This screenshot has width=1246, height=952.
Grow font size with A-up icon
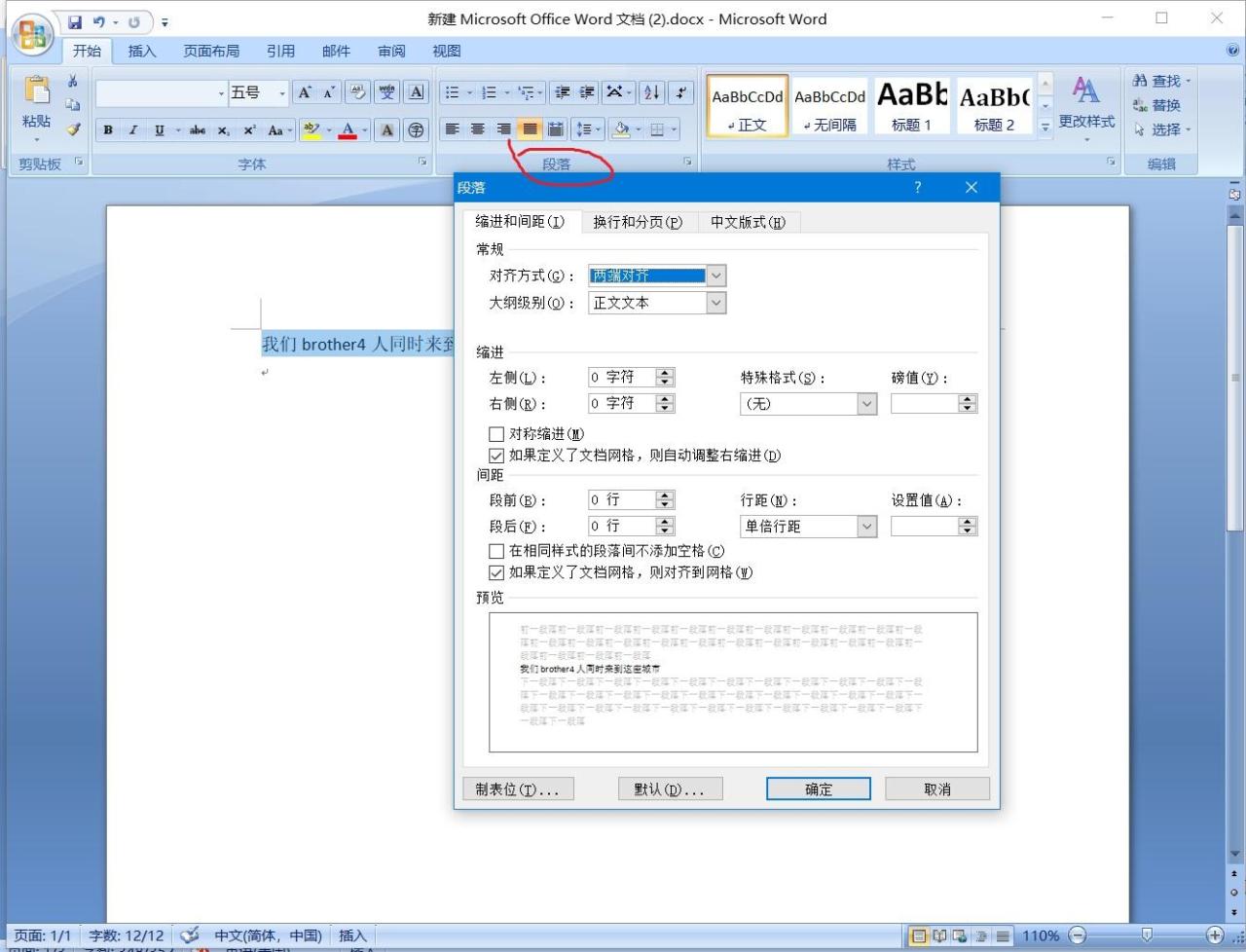pos(305,92)
